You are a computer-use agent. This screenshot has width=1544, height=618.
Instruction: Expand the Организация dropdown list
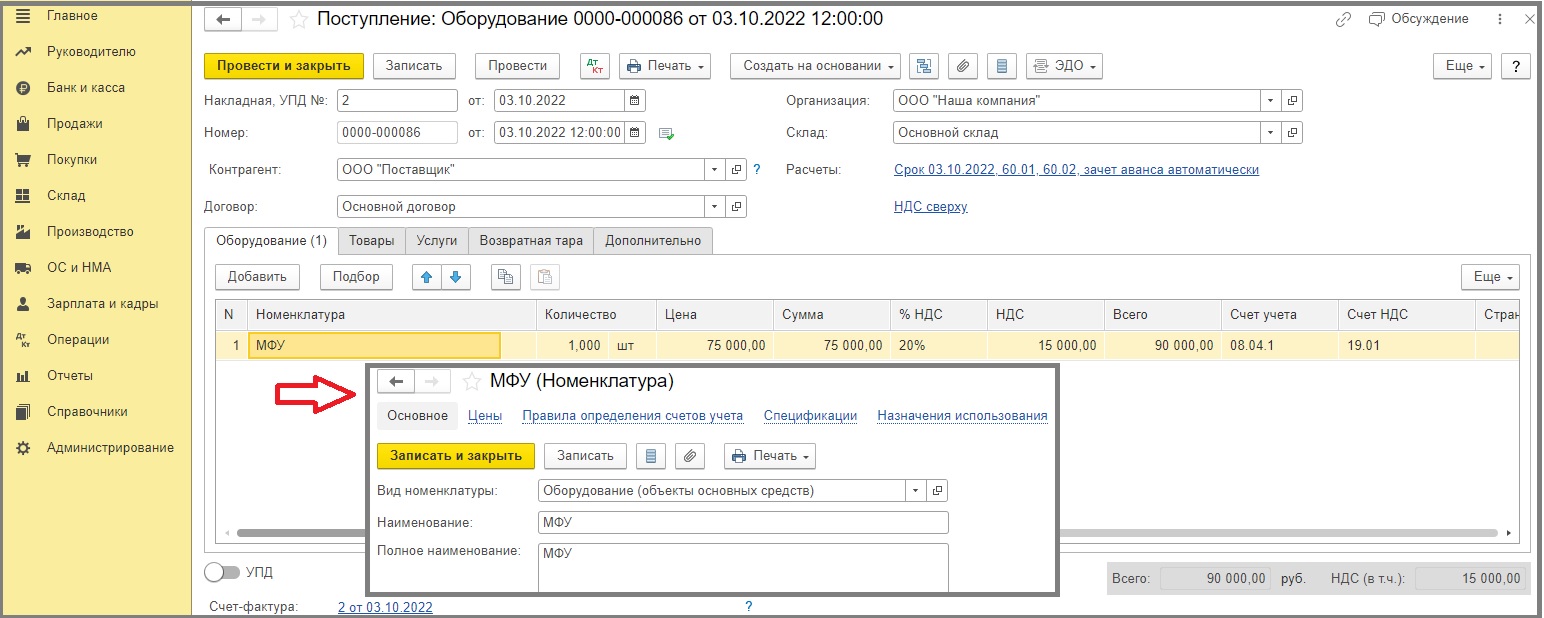pos(1270,101)
